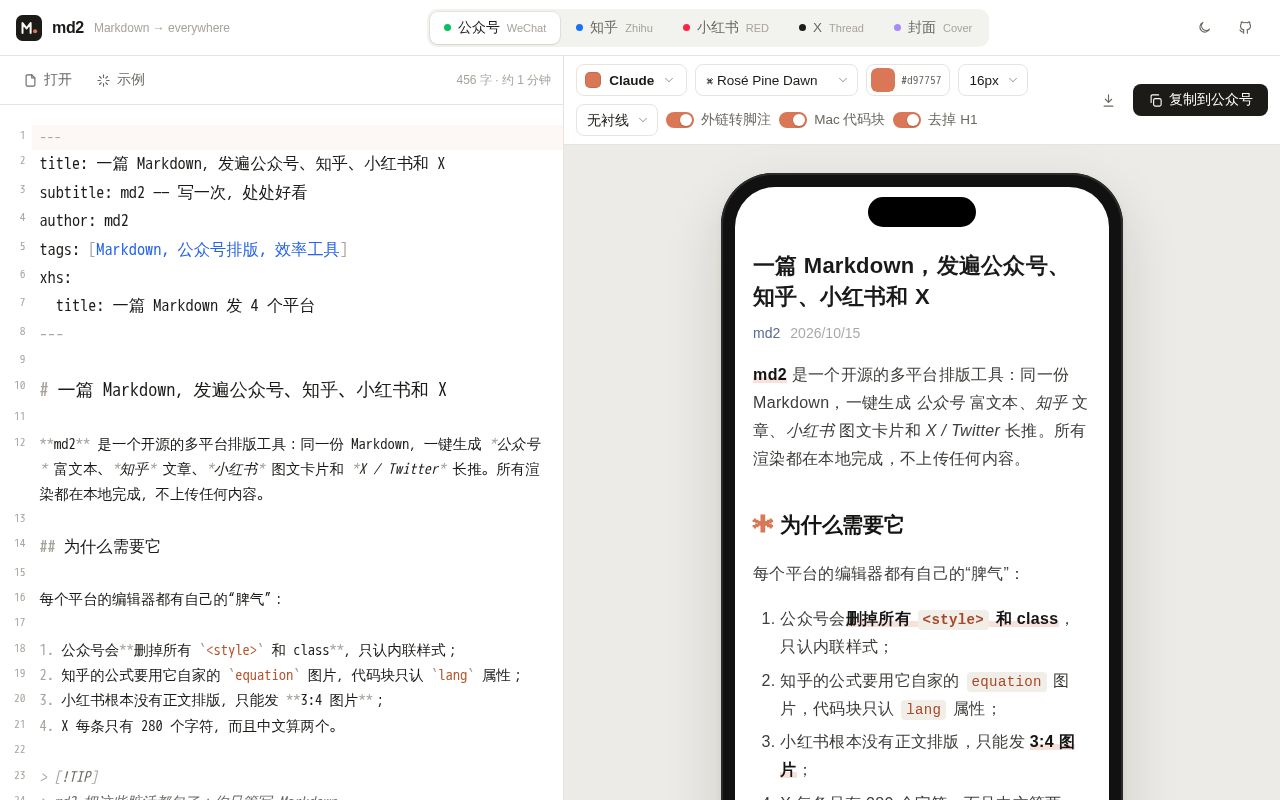Click the sparkle icon beside 示例
The height and width of the screenshot is (800, 1280).
coord(104,80)
